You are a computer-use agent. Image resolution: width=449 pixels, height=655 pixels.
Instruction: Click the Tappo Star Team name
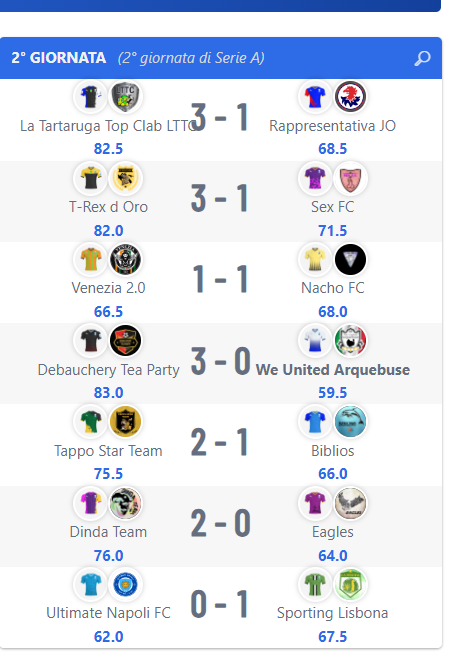(108, 451)
